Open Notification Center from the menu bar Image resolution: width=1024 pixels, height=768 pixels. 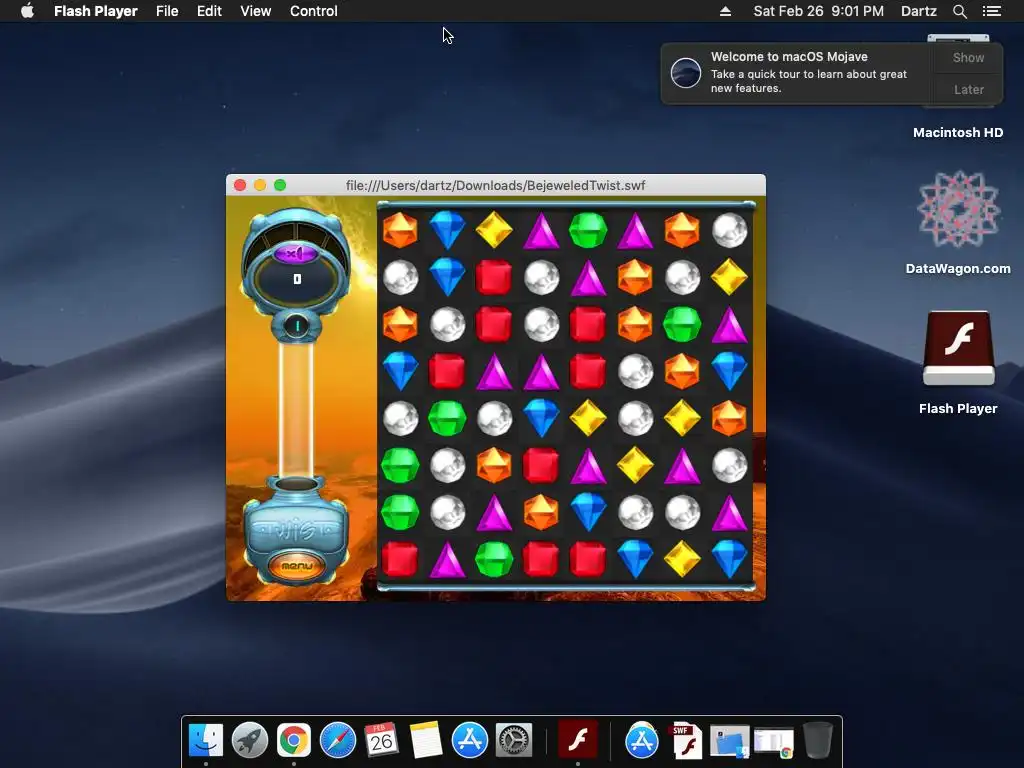[x=991, y=11]
